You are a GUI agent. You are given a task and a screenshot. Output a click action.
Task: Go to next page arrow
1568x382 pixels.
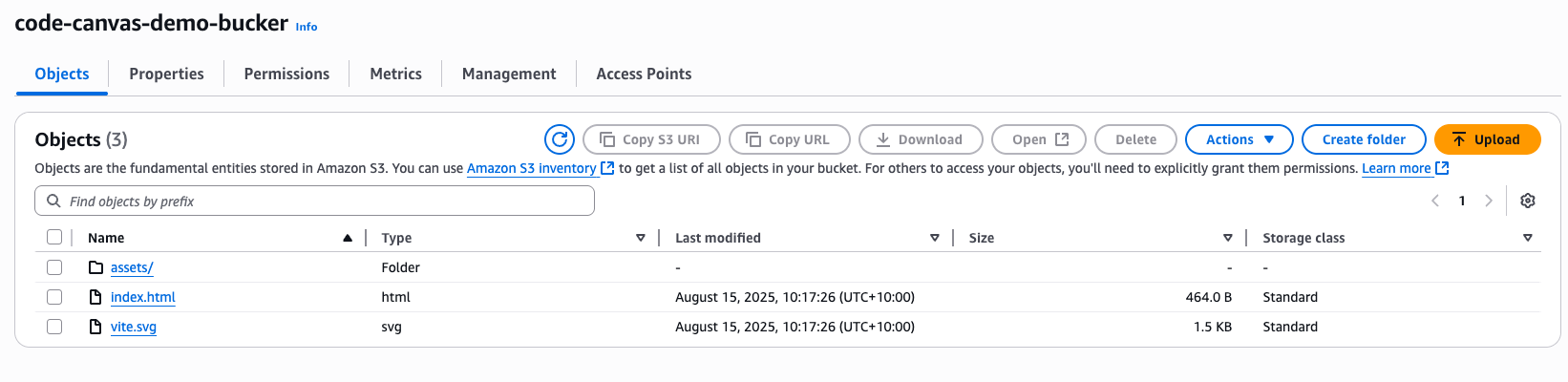tap(1489, 201)
